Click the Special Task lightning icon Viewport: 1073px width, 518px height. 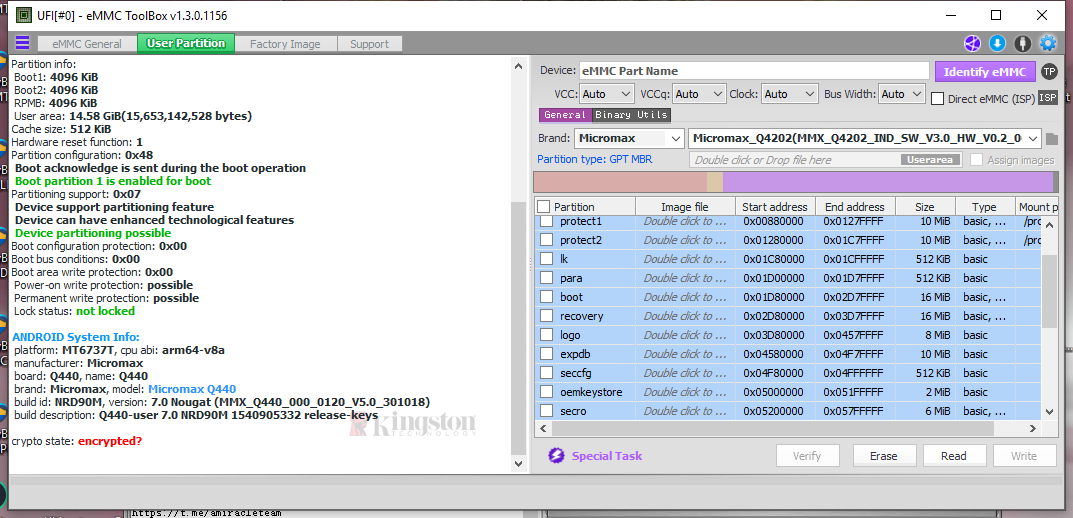(556, 456)
